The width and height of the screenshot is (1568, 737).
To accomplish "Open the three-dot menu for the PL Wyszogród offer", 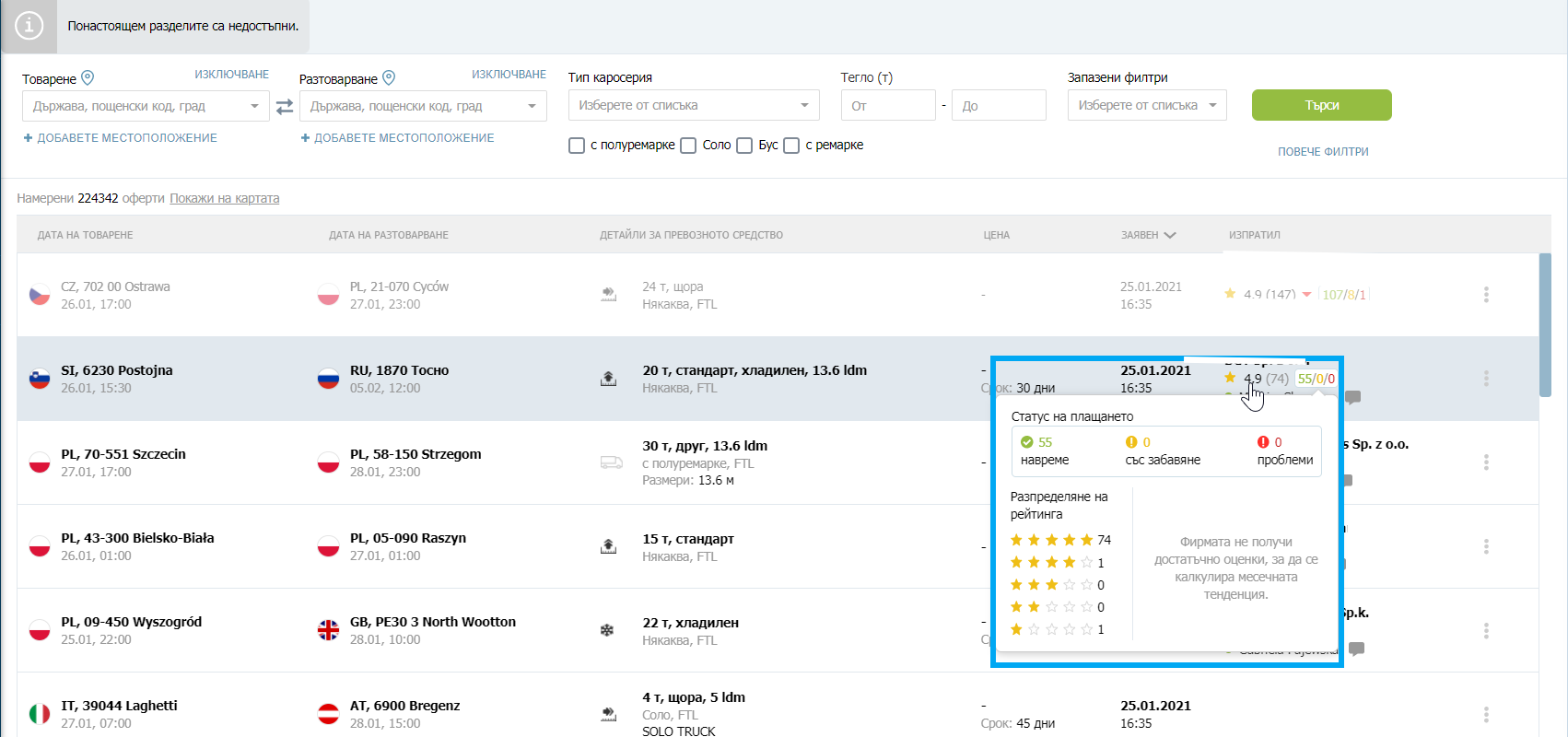I will pyautogui.click(x=1486, y=630).
